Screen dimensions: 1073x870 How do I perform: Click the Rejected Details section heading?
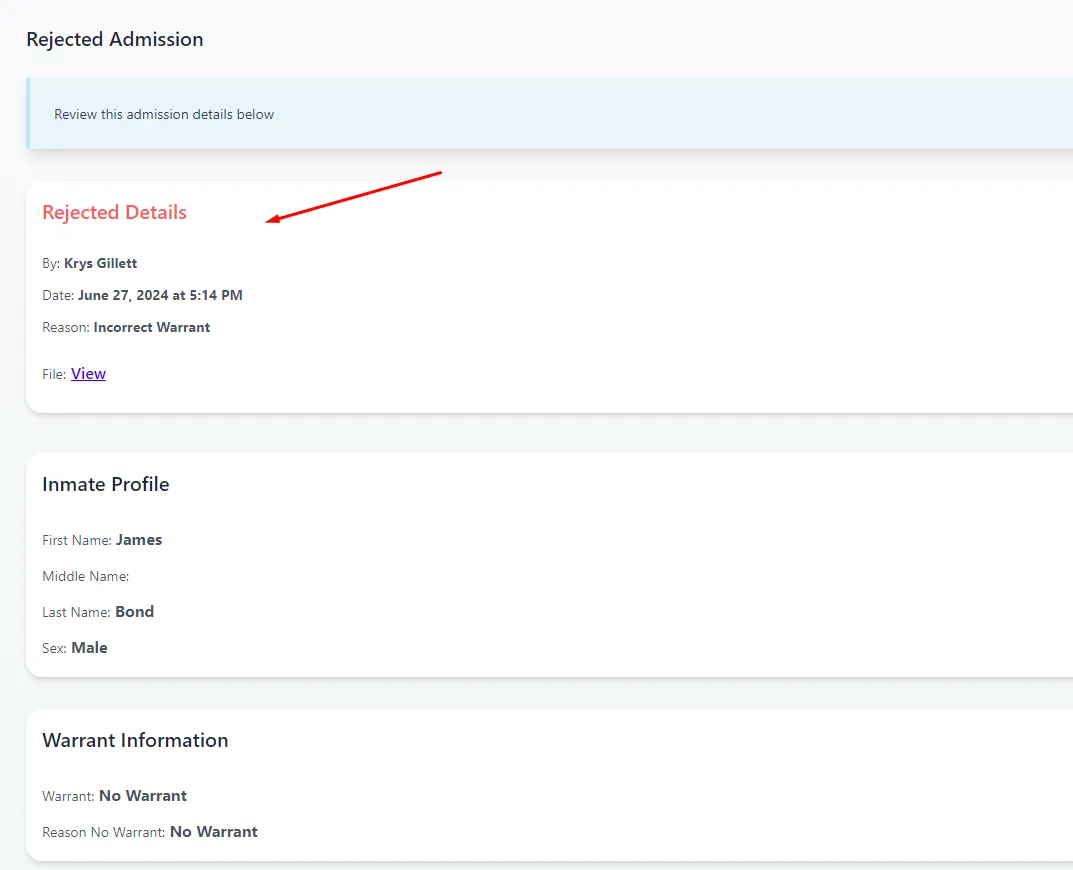click(114, 212)
